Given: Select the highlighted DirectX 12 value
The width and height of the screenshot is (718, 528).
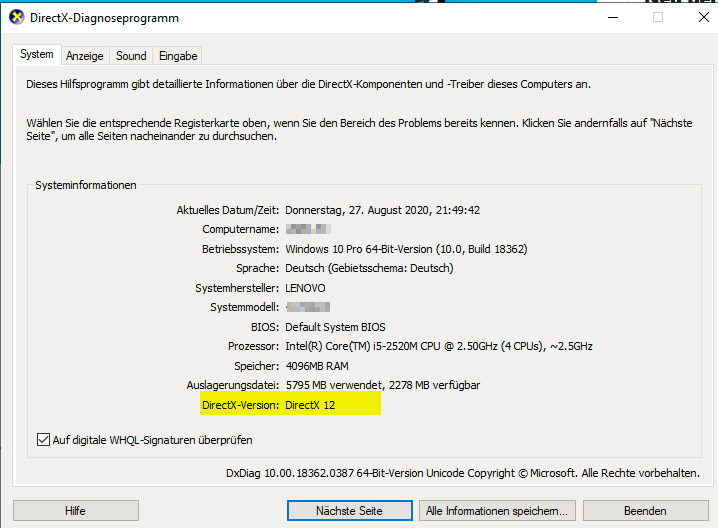Looking at the screenshot, I should (310, 405).
